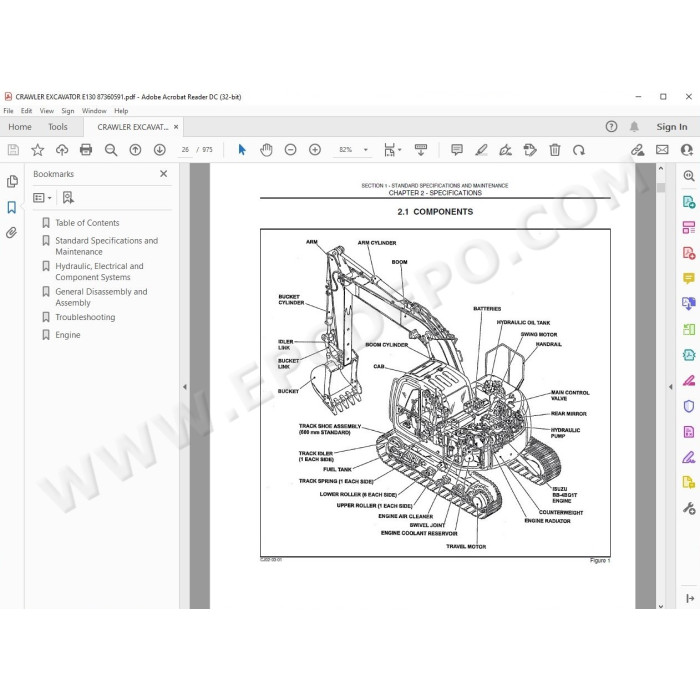Image resolution: width=700 pixels, height=700 pixels.
Task: Select the highlighter pen tool
Action: (481, 150)
